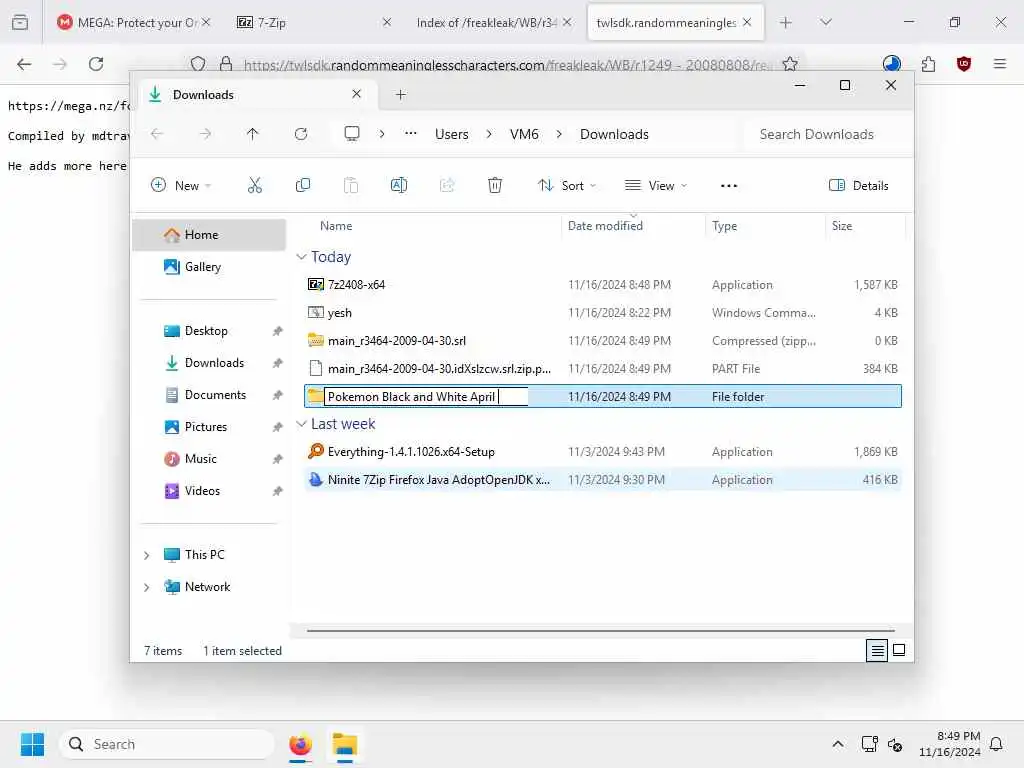
Task: Expand chevron after Users in breadcrumb
Action: [x=489, y=134]
